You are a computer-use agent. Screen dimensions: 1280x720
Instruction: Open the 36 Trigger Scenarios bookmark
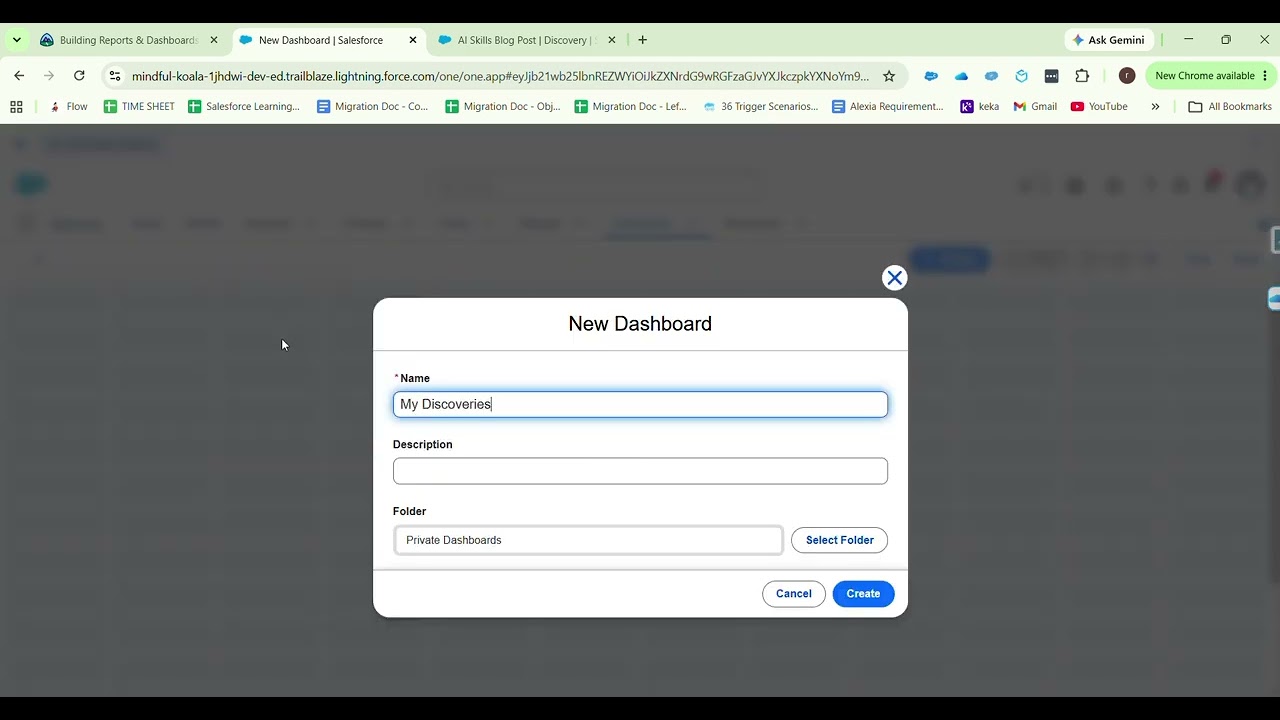[760, 106]
